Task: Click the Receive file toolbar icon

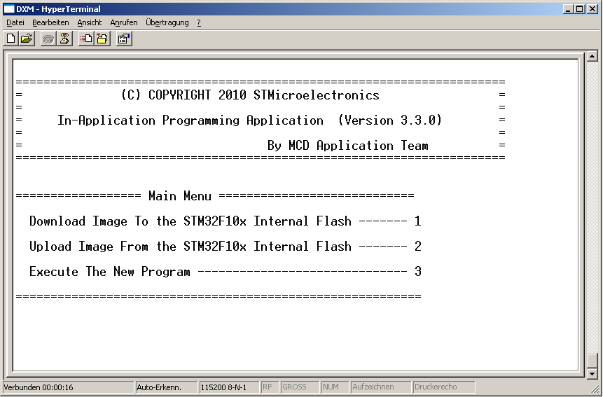Action: click(102, 38)
